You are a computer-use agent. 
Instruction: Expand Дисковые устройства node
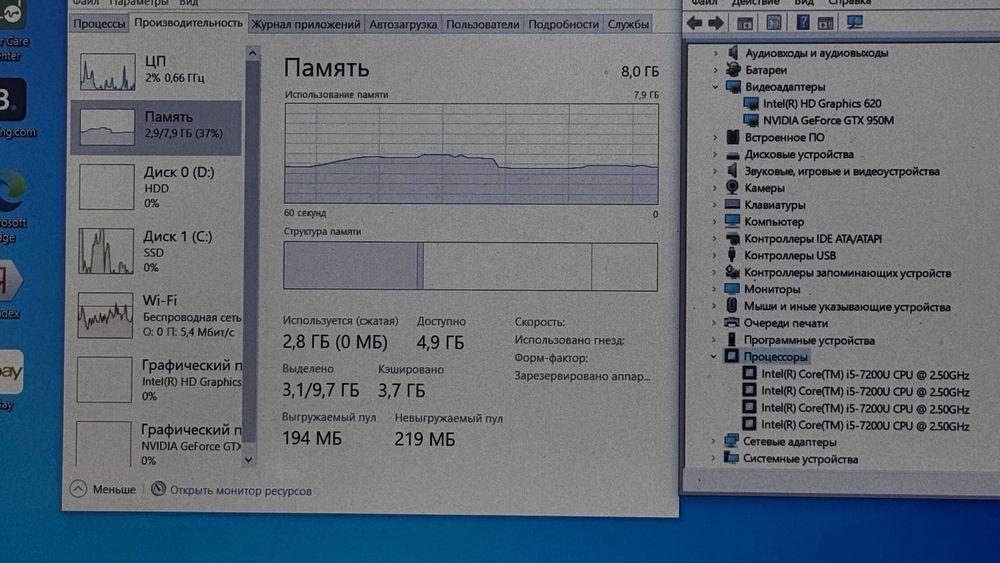pos(716,154)
